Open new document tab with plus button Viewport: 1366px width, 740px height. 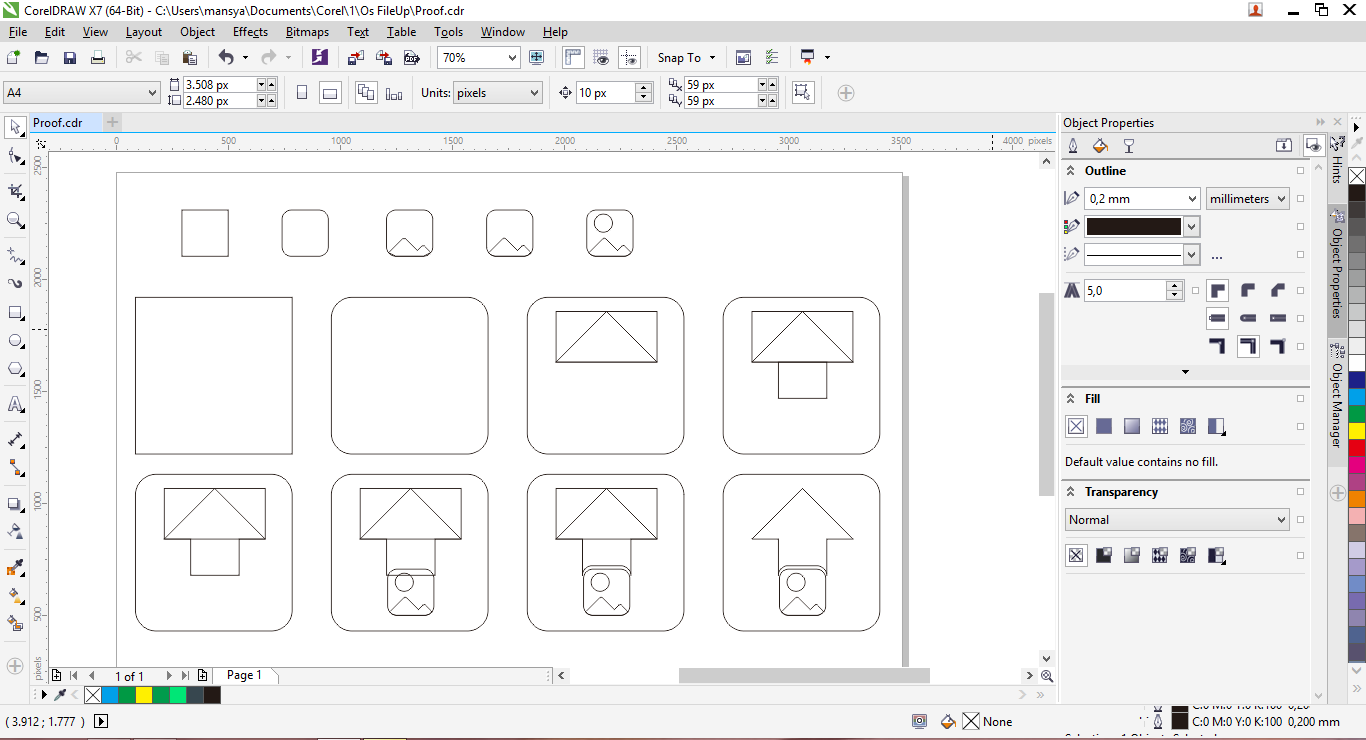[x=113, y=122]
